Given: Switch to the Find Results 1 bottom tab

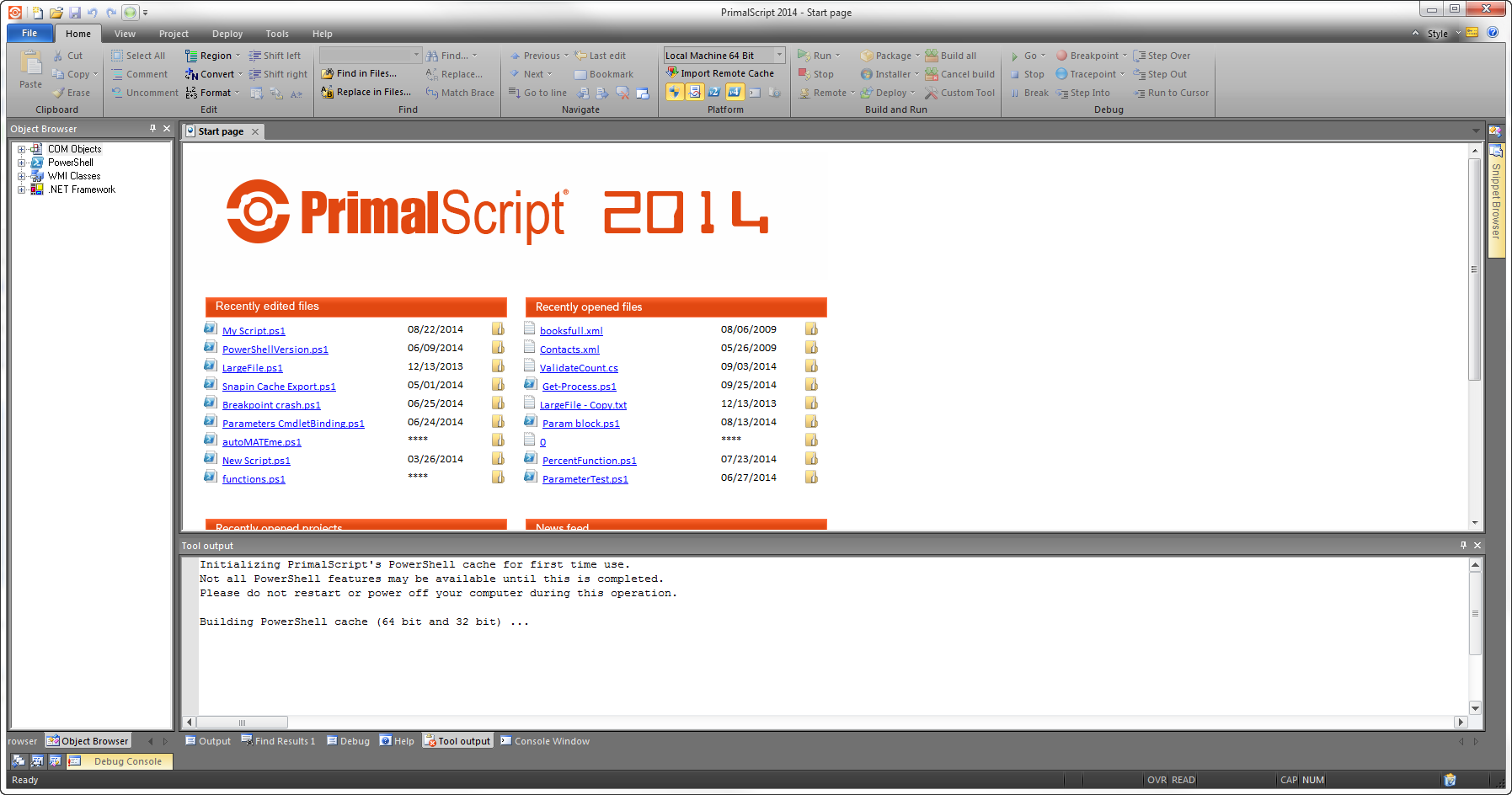Looking at the screenshot, I should tap(279, 741).
